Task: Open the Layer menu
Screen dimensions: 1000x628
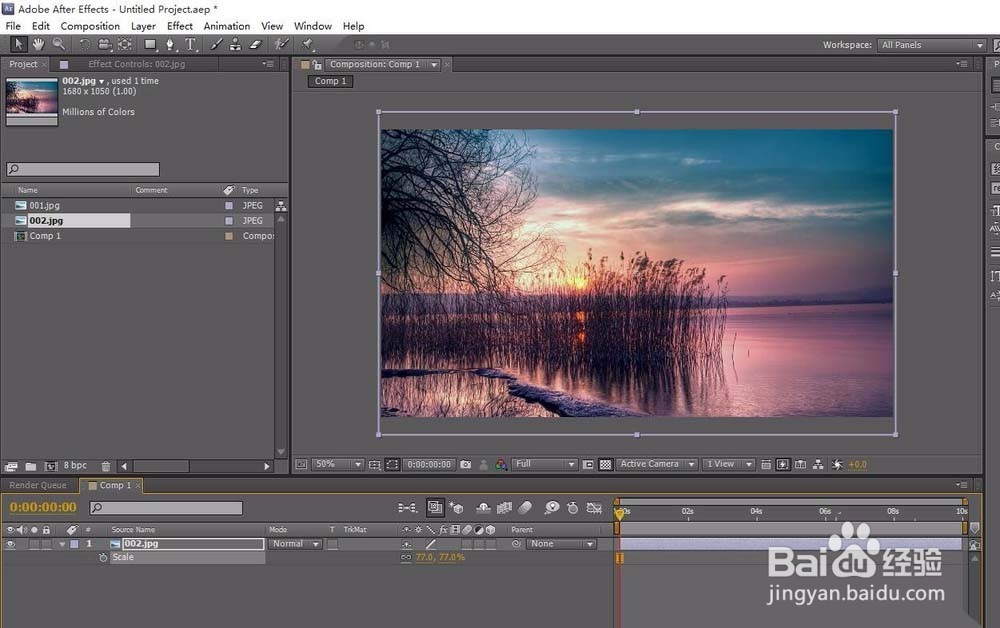Action: [x=143, y=26]
